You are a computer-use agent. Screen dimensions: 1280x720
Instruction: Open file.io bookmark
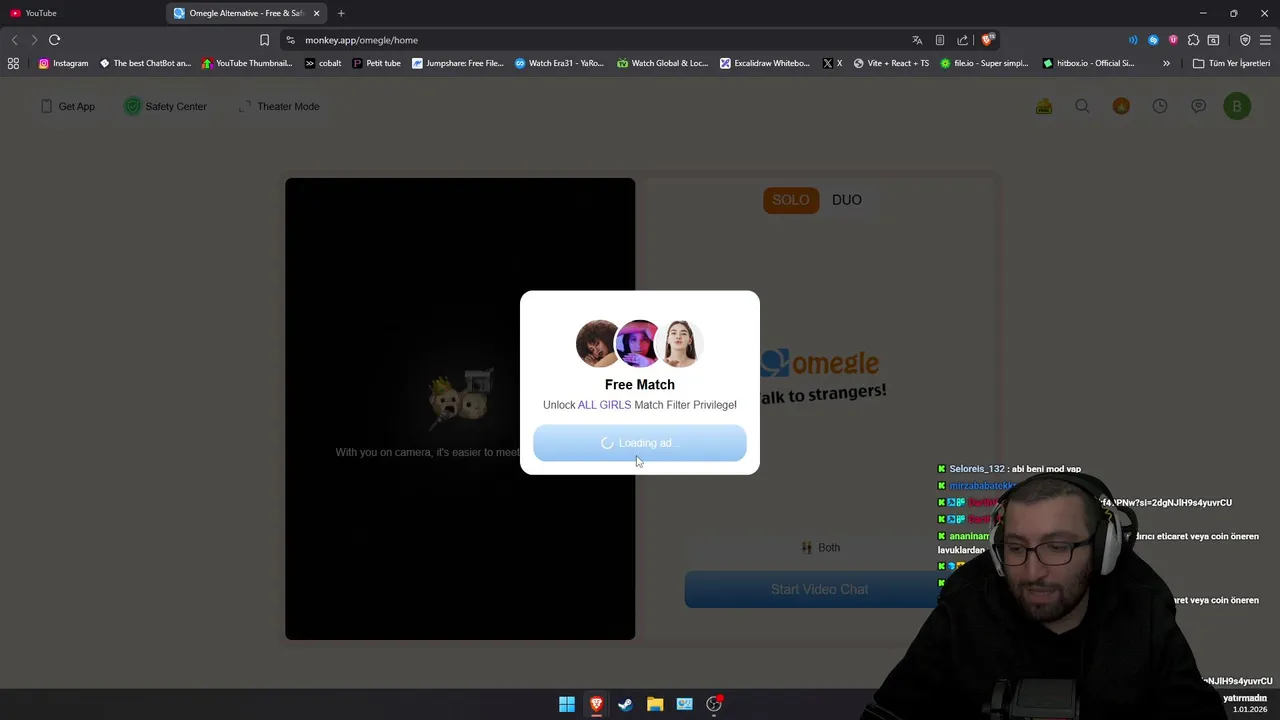tap(985, 63)
